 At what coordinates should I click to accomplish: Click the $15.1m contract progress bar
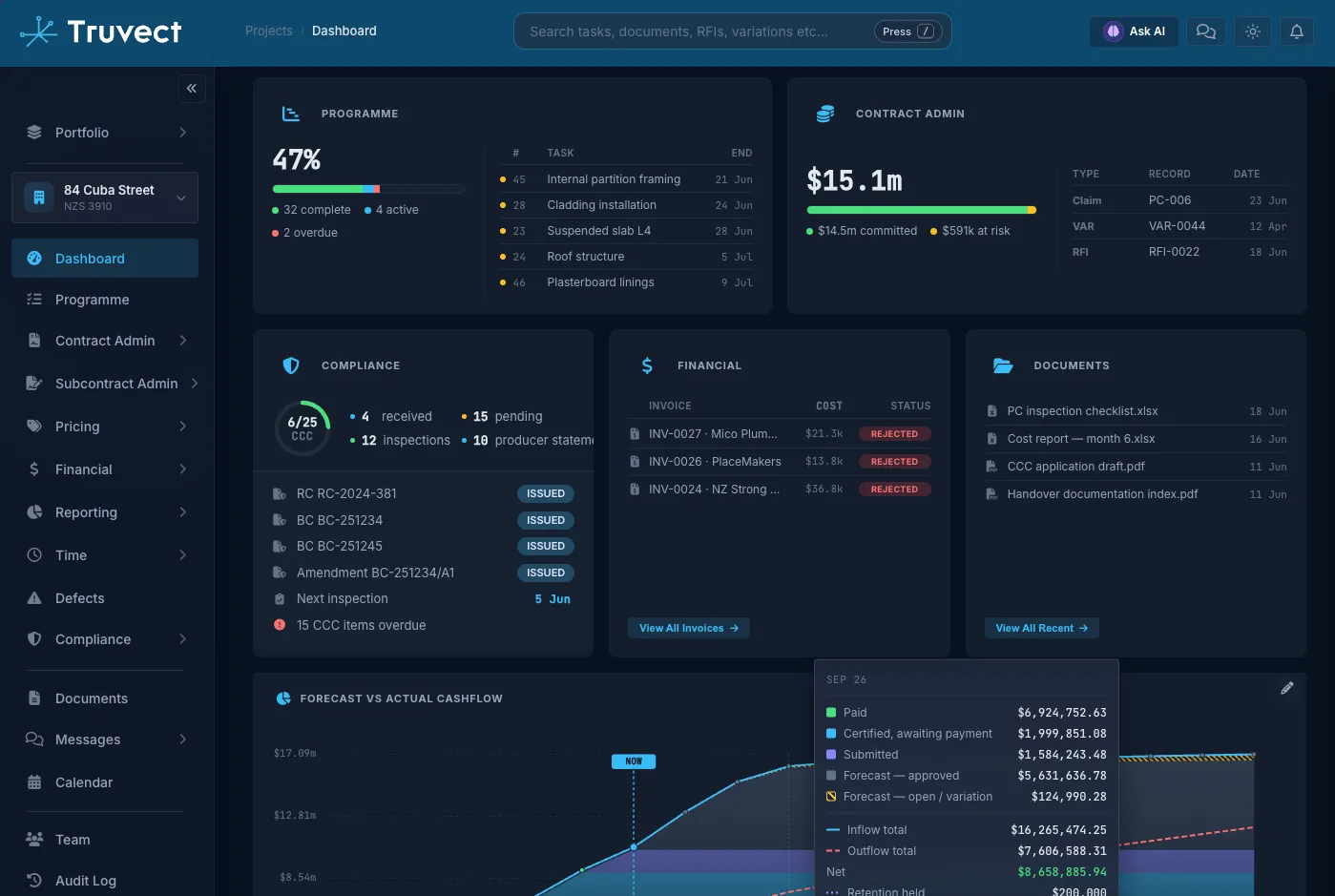[x=922, y=210]
